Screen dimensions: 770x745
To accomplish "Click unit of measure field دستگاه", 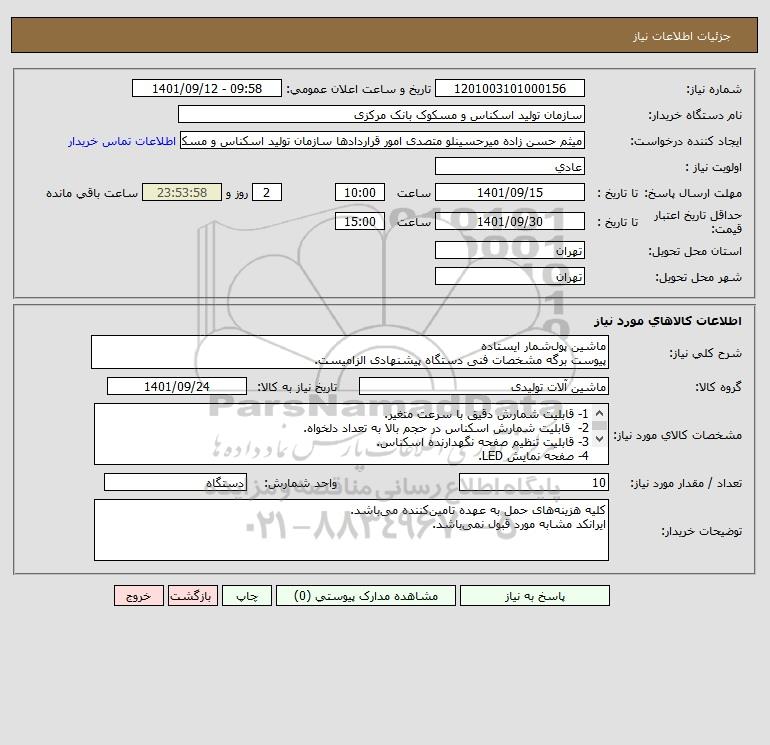I will pyautogui.click(x=175, y=482).
